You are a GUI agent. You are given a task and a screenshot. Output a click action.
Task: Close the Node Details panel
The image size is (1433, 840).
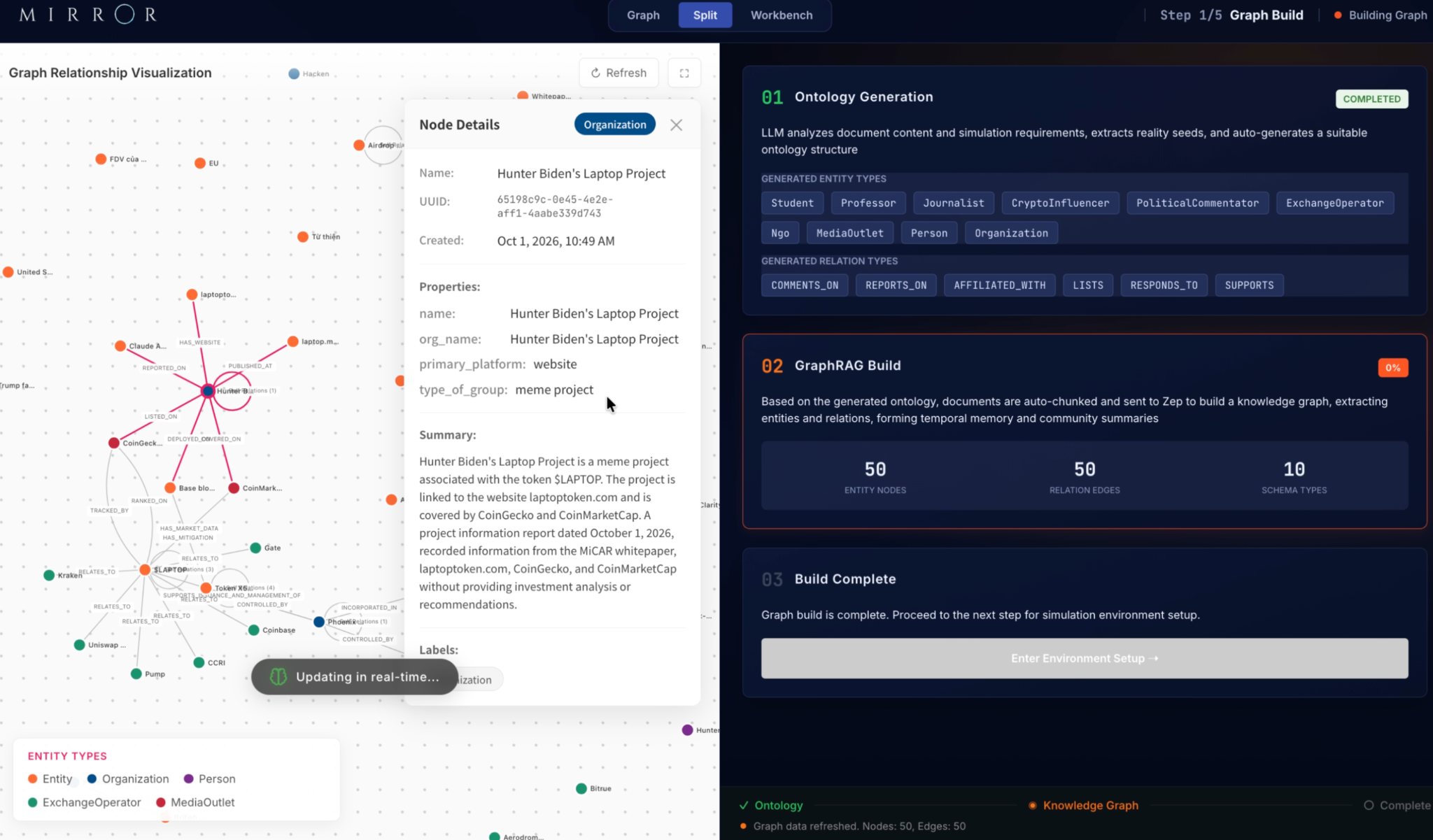[676, 125]
